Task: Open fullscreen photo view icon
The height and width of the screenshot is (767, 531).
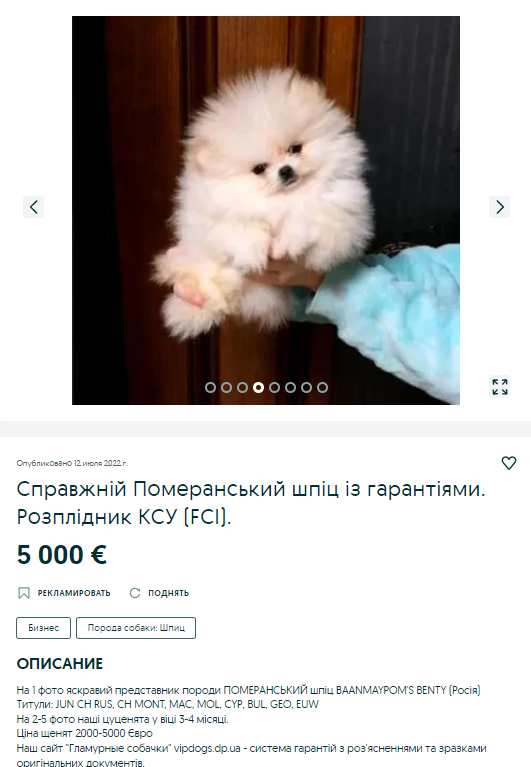Action: [499, 386]
